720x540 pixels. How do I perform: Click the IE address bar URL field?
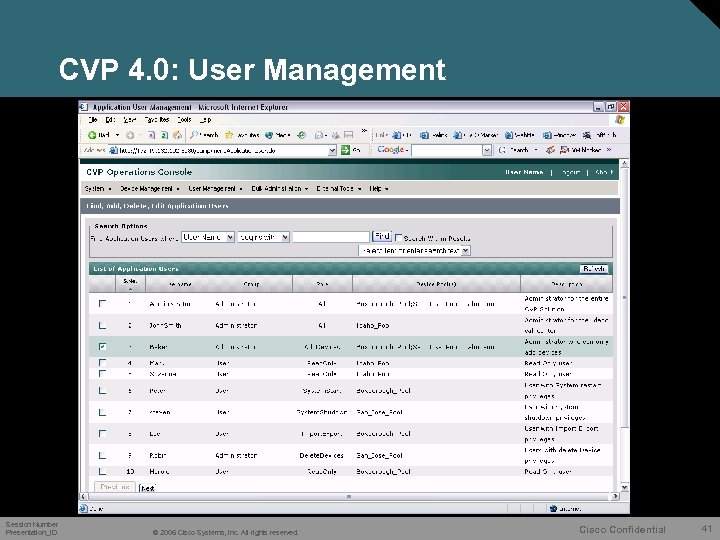[223, 150]
